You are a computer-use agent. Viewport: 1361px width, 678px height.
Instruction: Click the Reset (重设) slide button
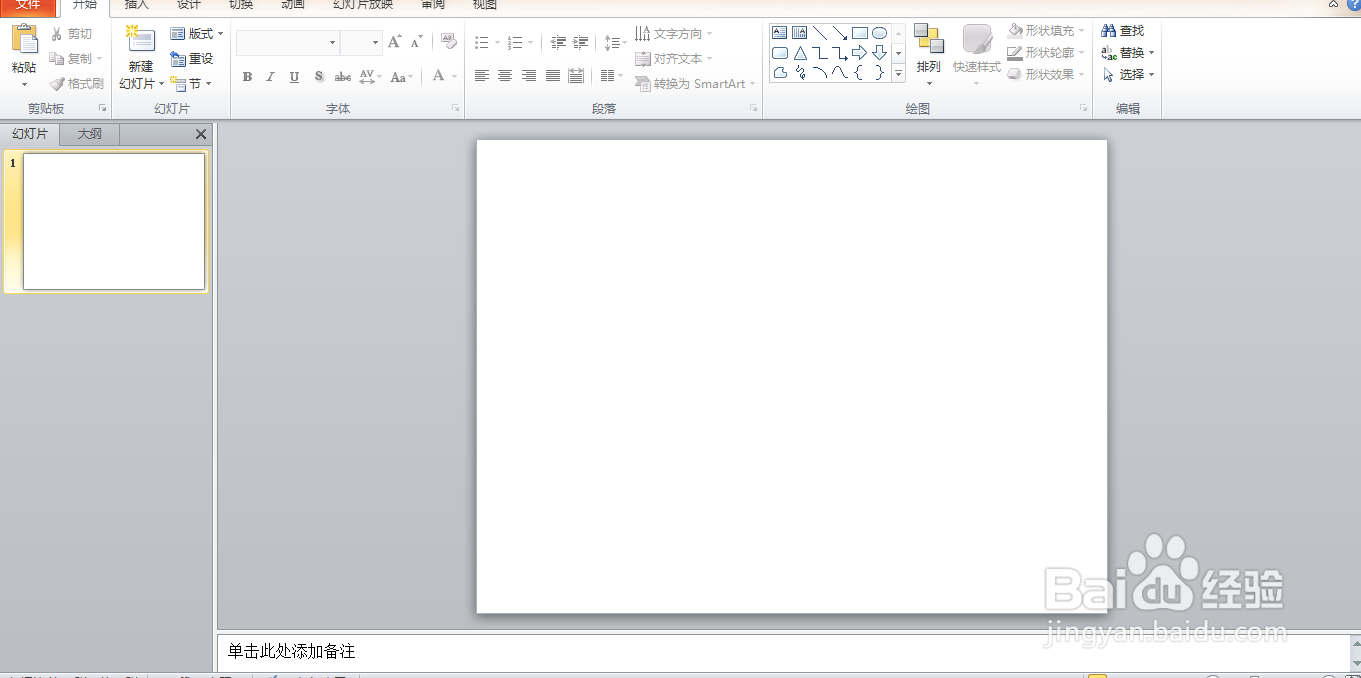192,59
